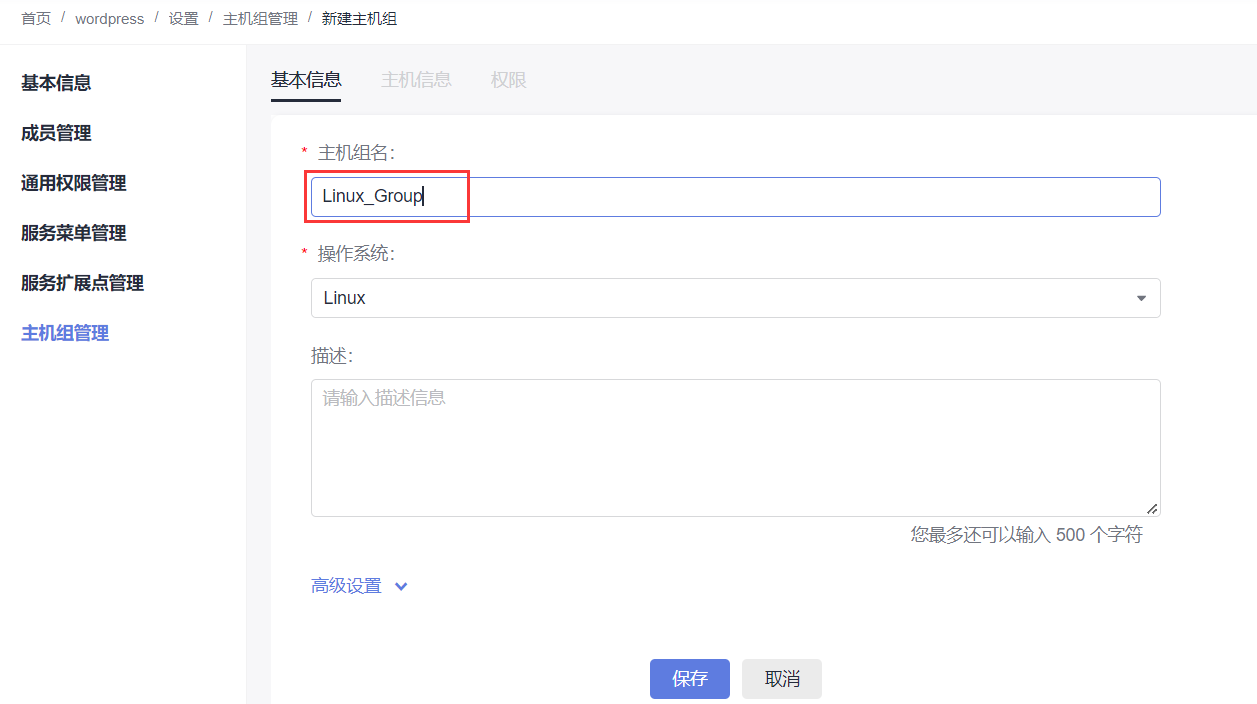Switch to the 权限 tab
This screenshot has height=704, width=1257.
click(508, 80)
